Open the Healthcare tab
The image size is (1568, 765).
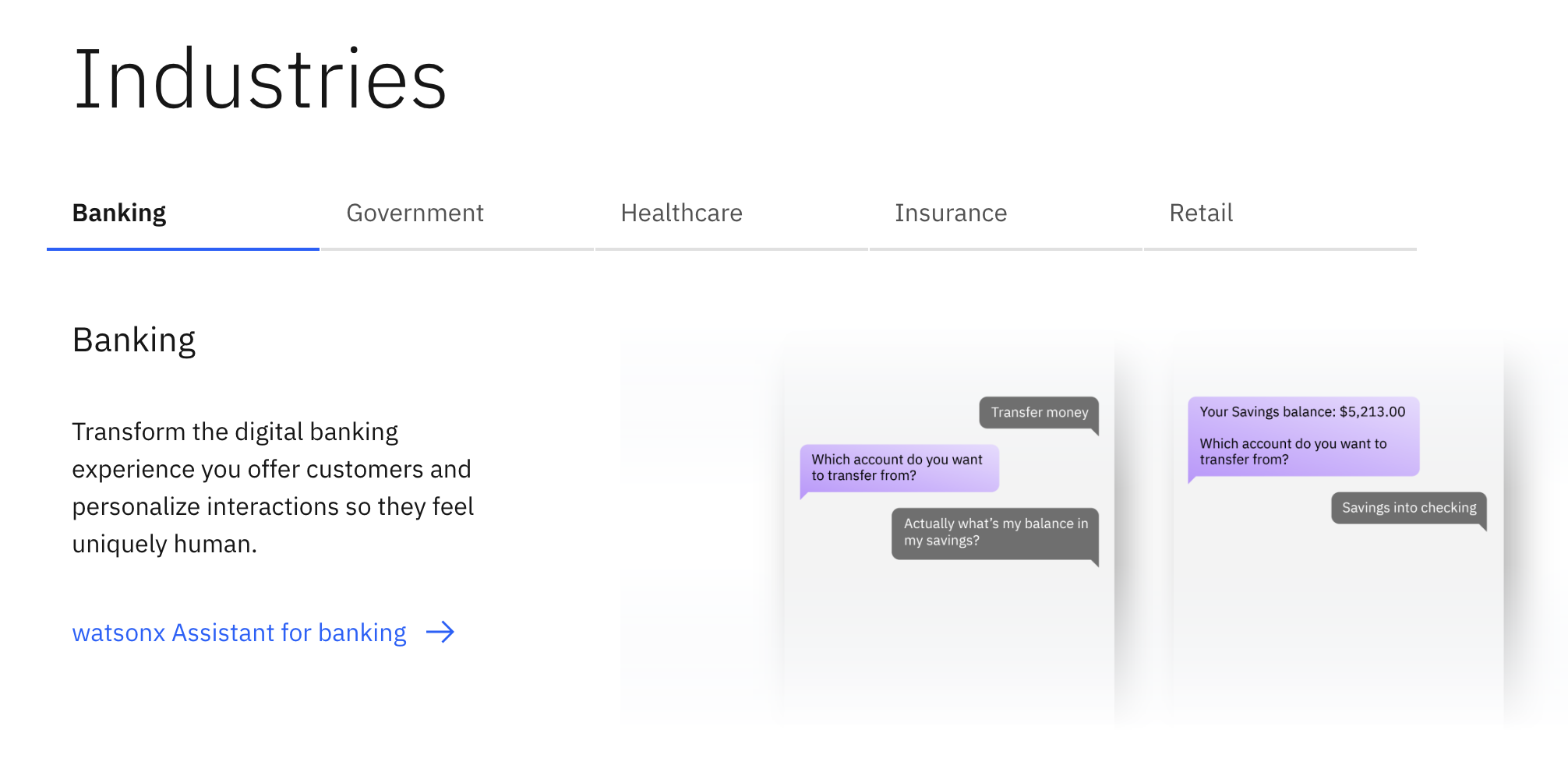click(681, 213)
